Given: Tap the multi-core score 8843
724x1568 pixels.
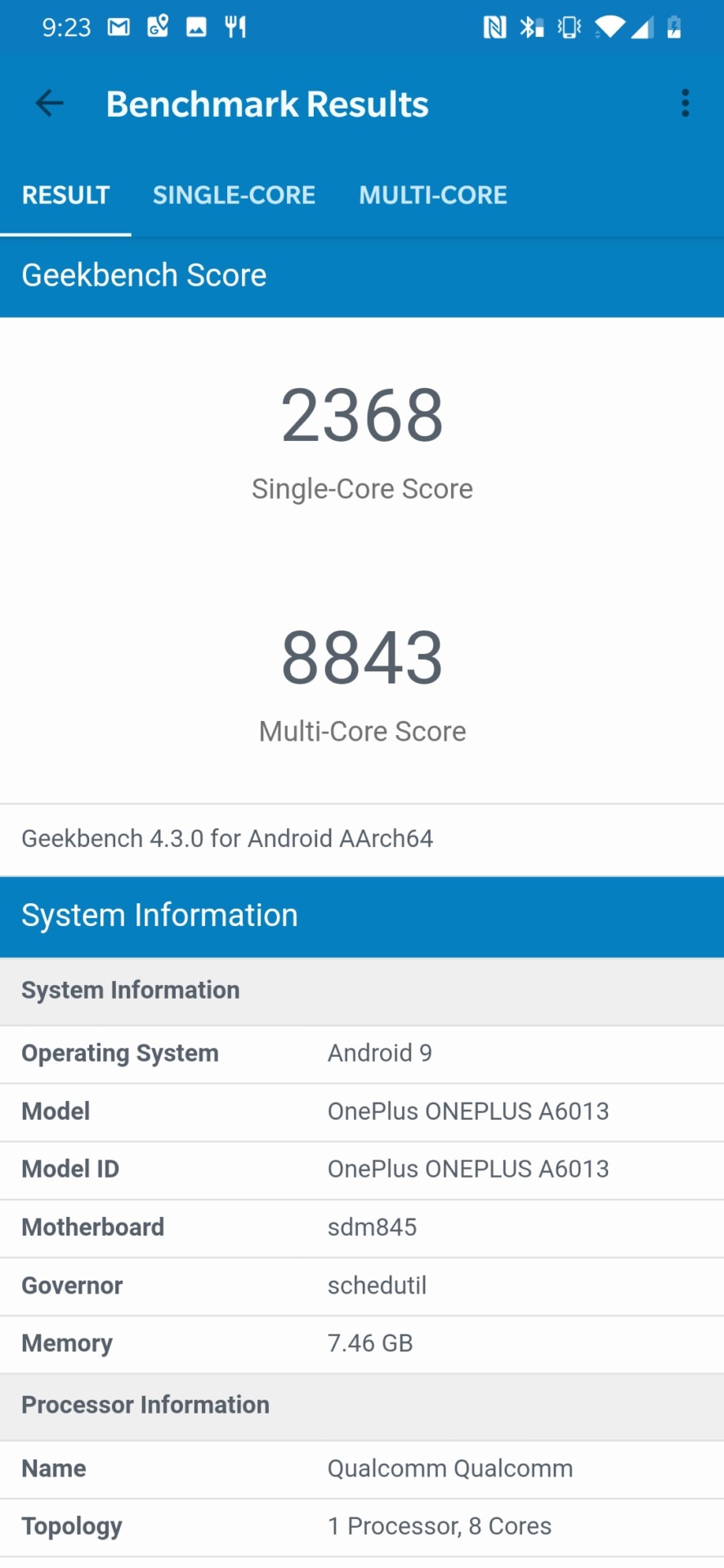Looking at the screenshot, I should 362,658.
